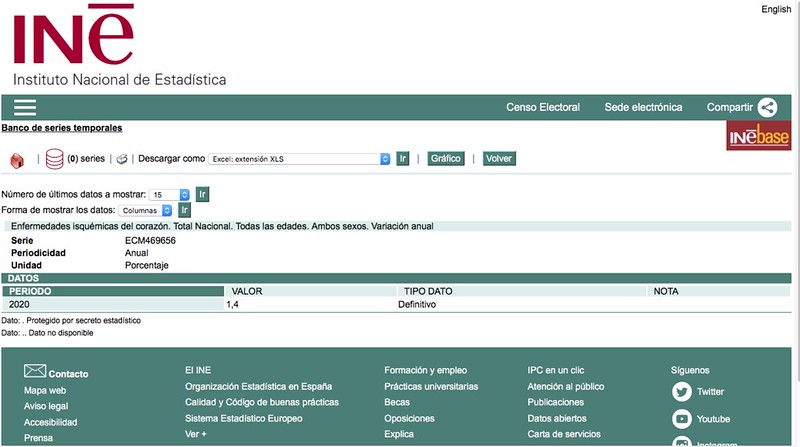Click Ir next to display form
This screenshot has height=447, width=800.
[184, 210]
